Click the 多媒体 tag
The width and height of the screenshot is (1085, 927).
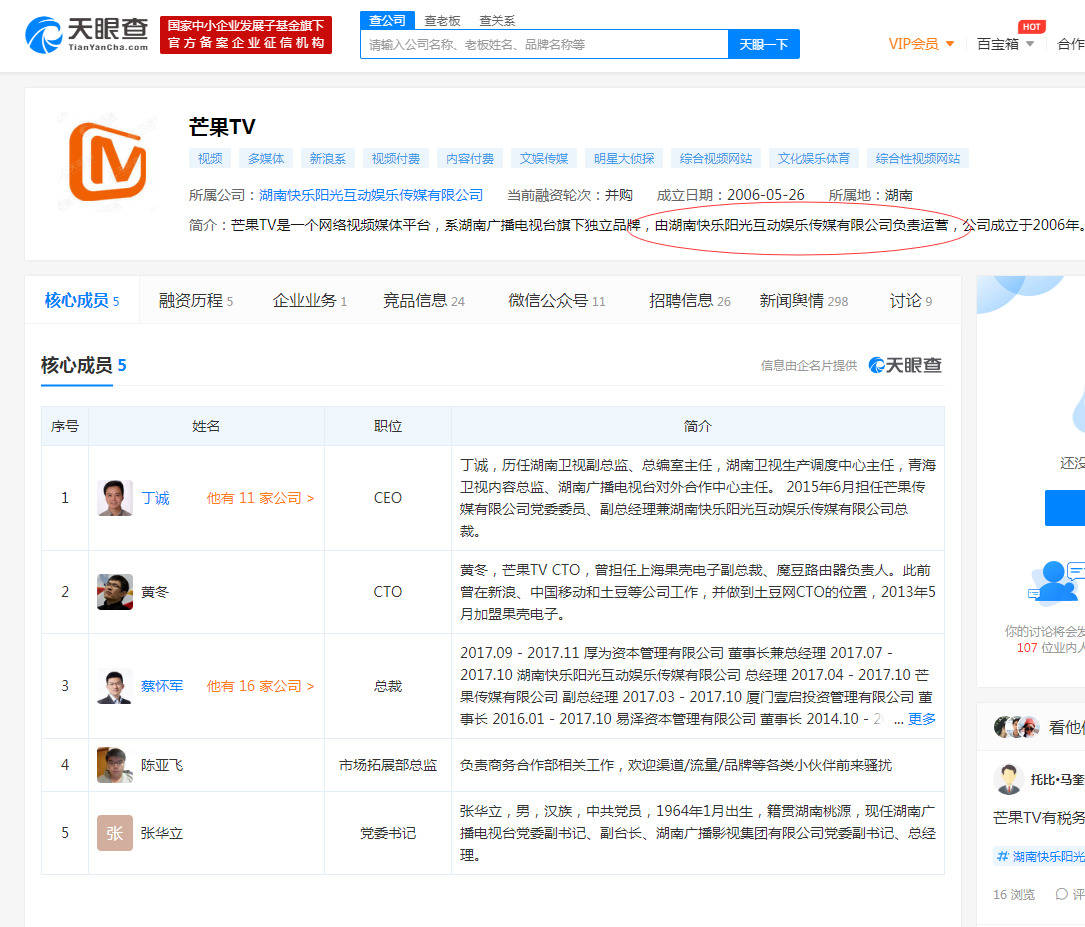266,158
